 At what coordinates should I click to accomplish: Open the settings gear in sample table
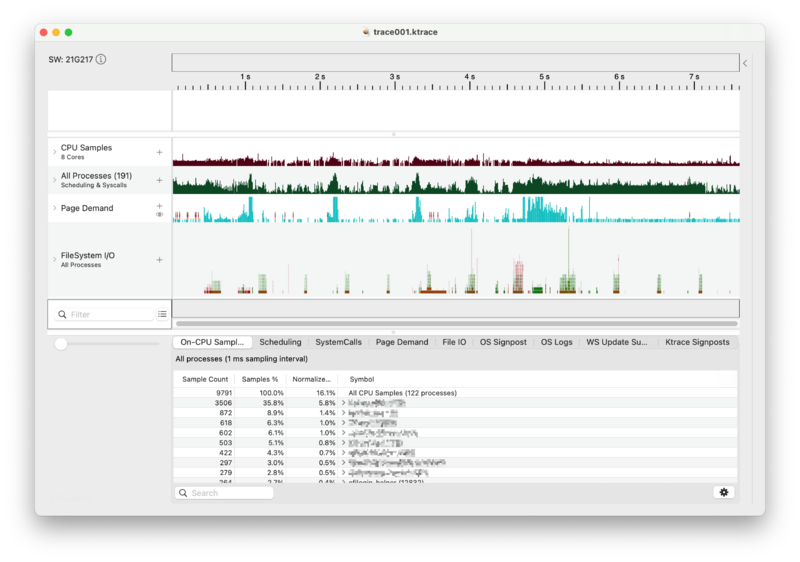[x=723, y=492]
